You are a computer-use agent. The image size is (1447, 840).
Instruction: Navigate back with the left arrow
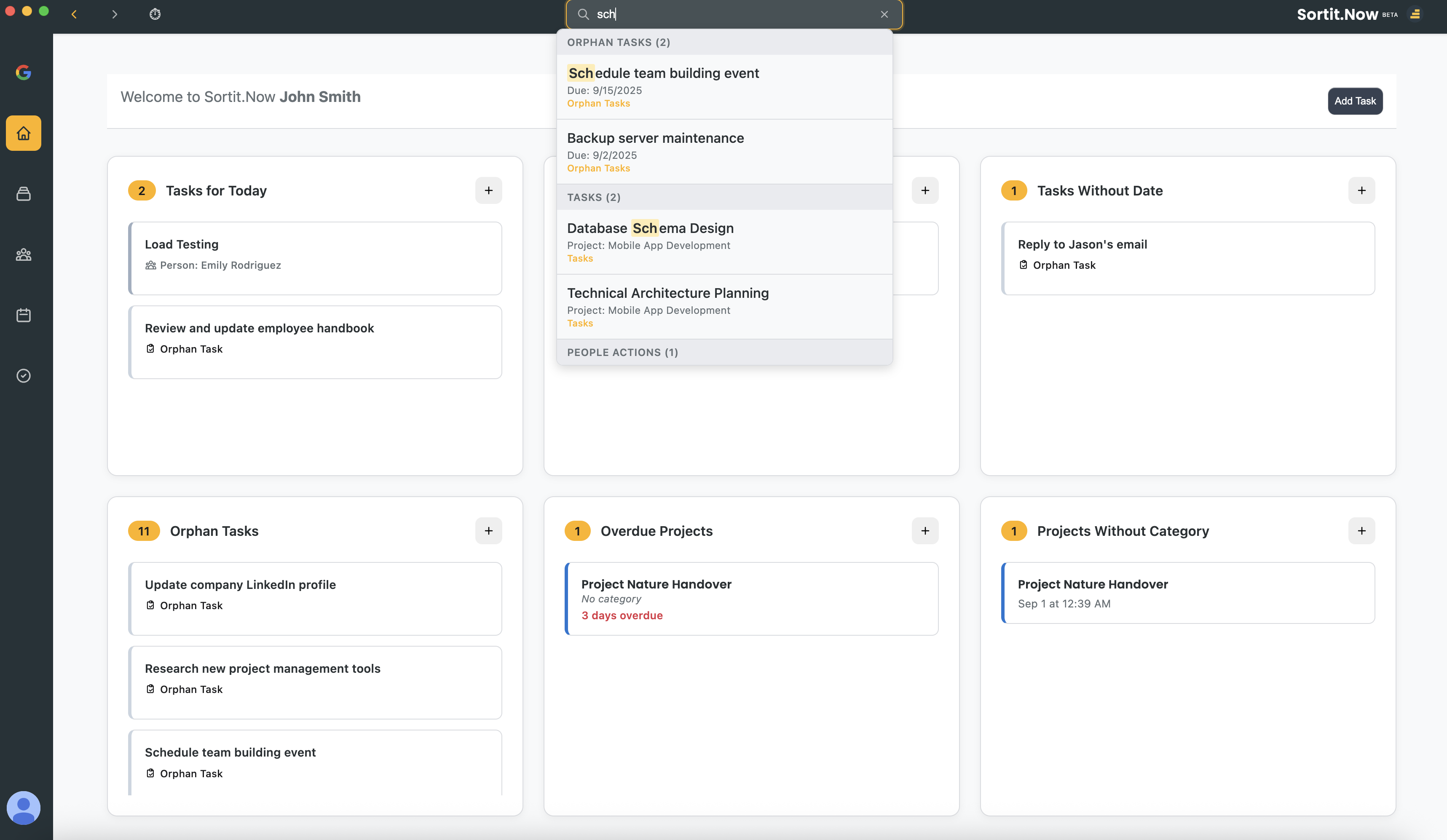click(x=74, y=14)
